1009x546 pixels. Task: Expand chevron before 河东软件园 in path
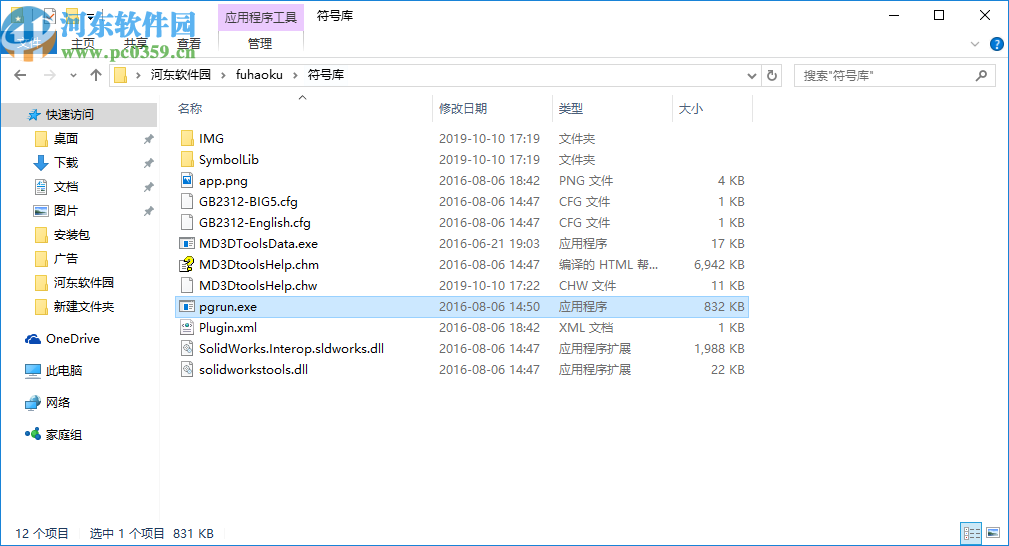pyautogui.click(x=138, y=75)
